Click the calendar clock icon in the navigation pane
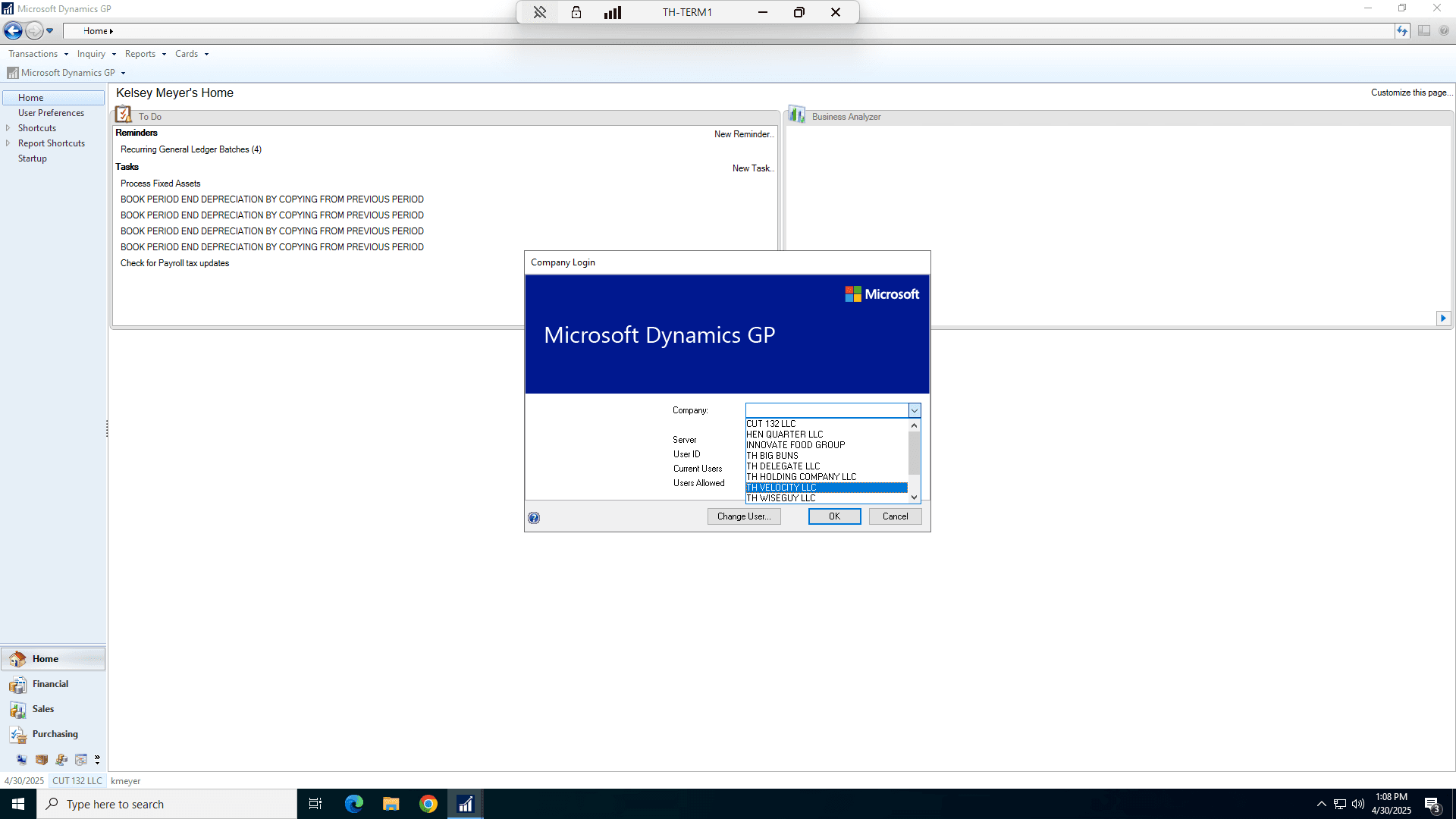This screenshot has height=819, width=1456. [81, 760]
